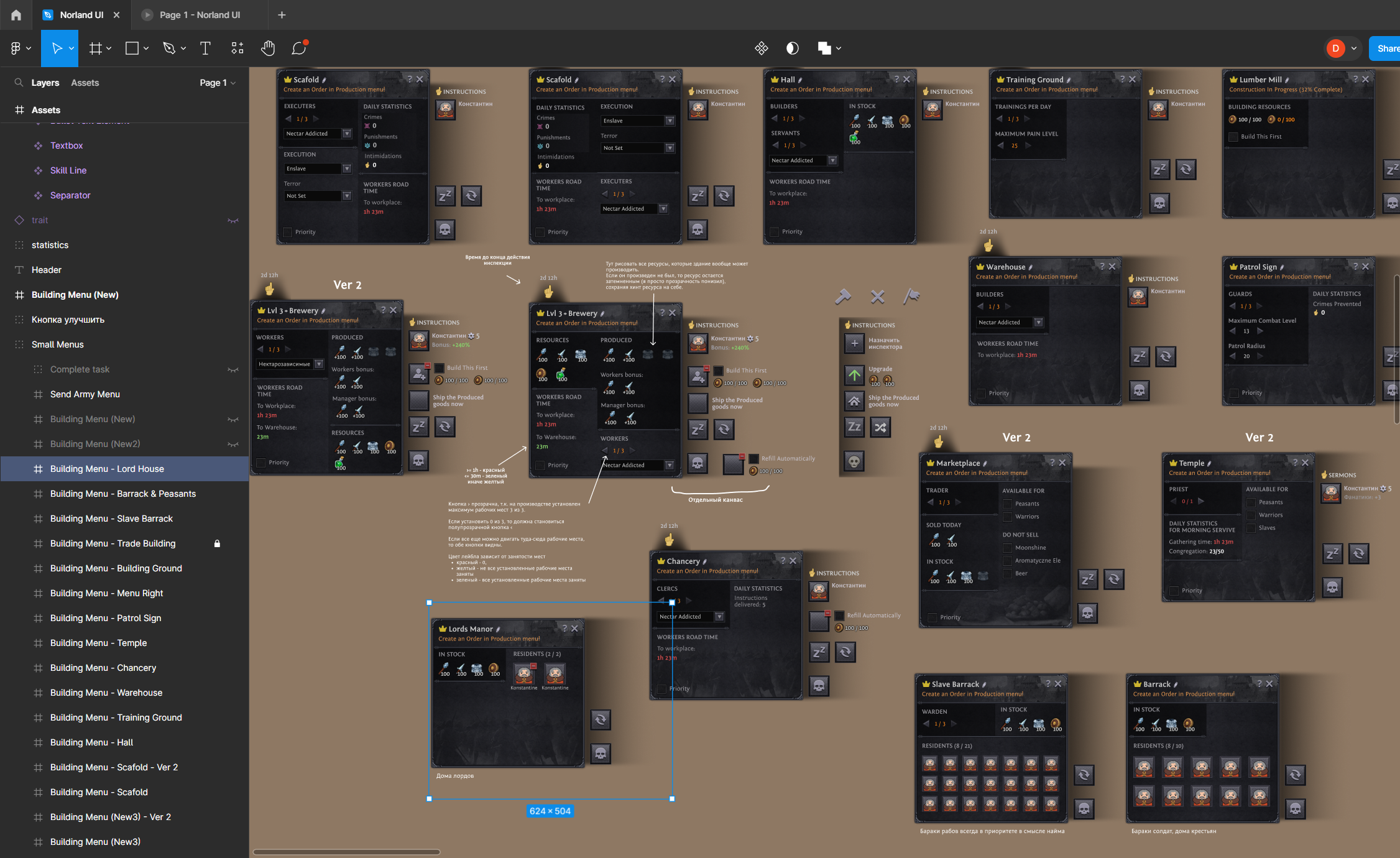Open the main menu chevron
Screen dimensions: 1400x858
pyautogui.click(x=29, y=48)
